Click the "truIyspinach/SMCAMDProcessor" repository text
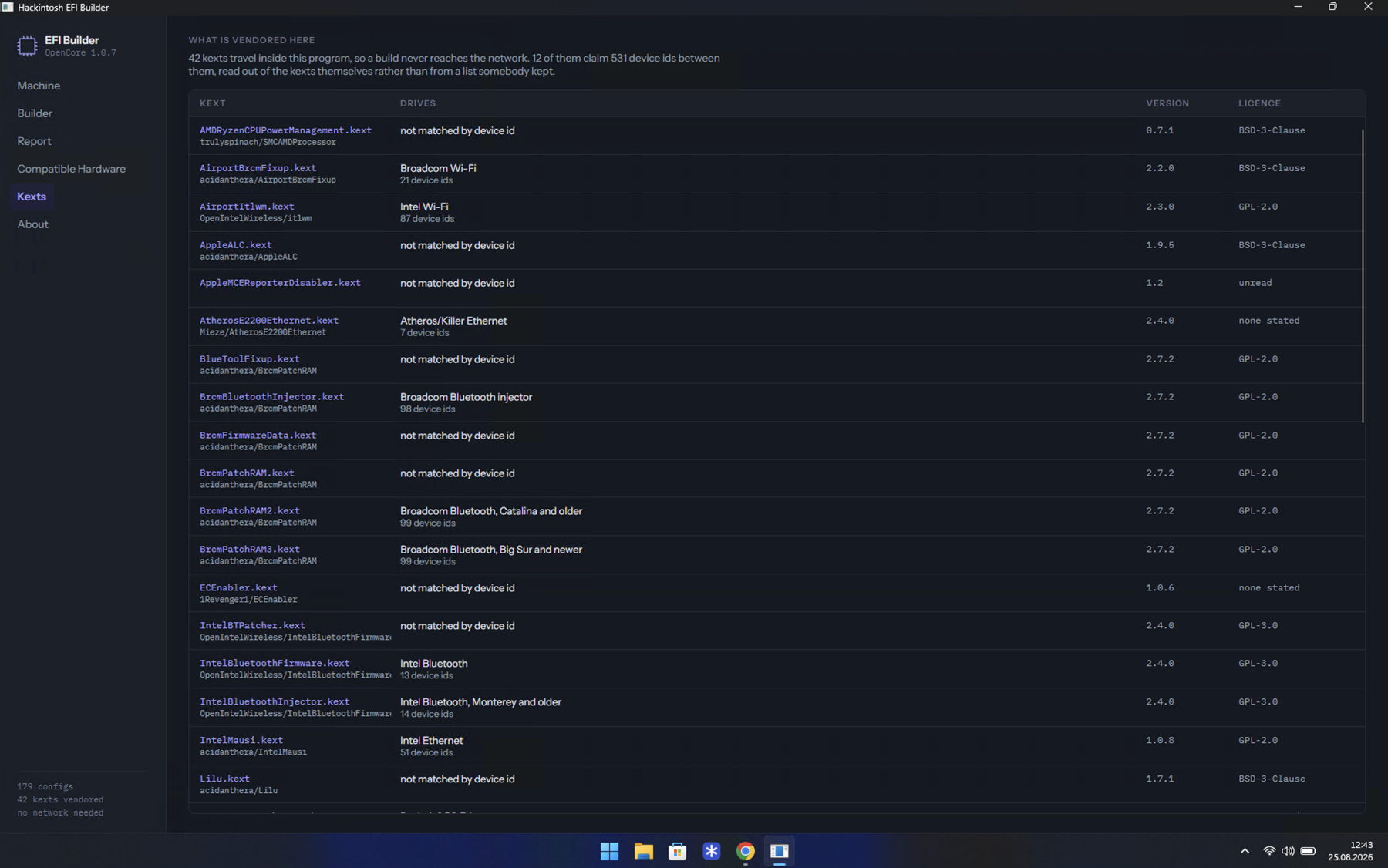The width and height of the screenshot is (1388, 868). click(x=268, y=143)
